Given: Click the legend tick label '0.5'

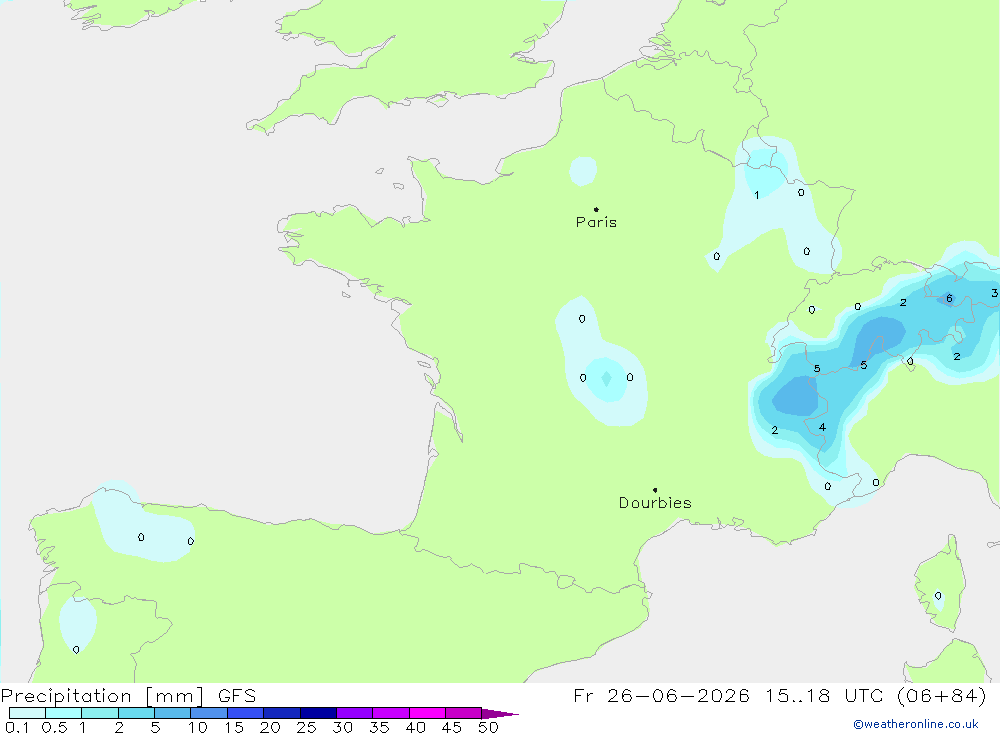Looking at the screenshot, I should coord(54,727).
